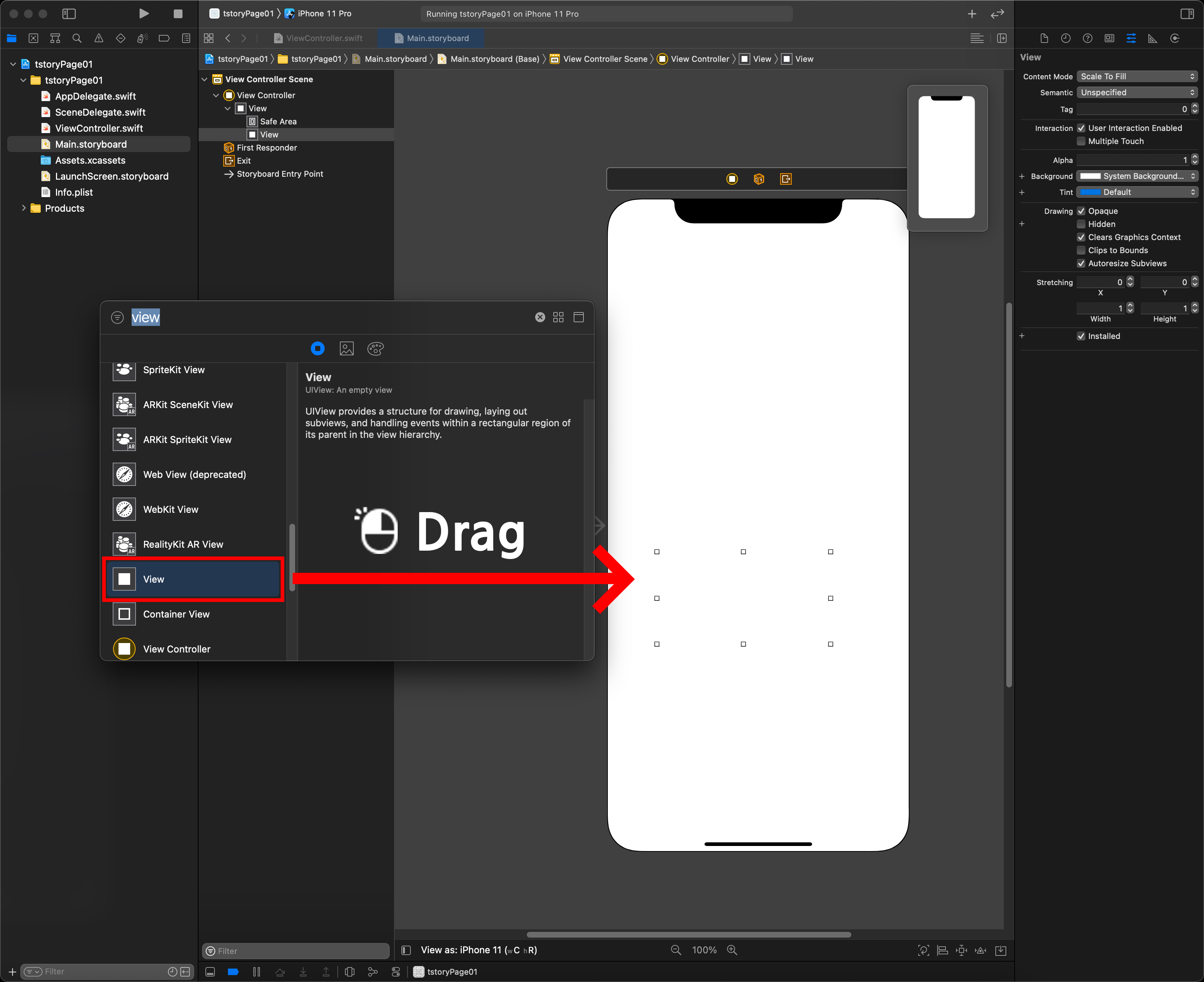
Task: Open the Content Mode dropdown
Action: pos(1137,76)
